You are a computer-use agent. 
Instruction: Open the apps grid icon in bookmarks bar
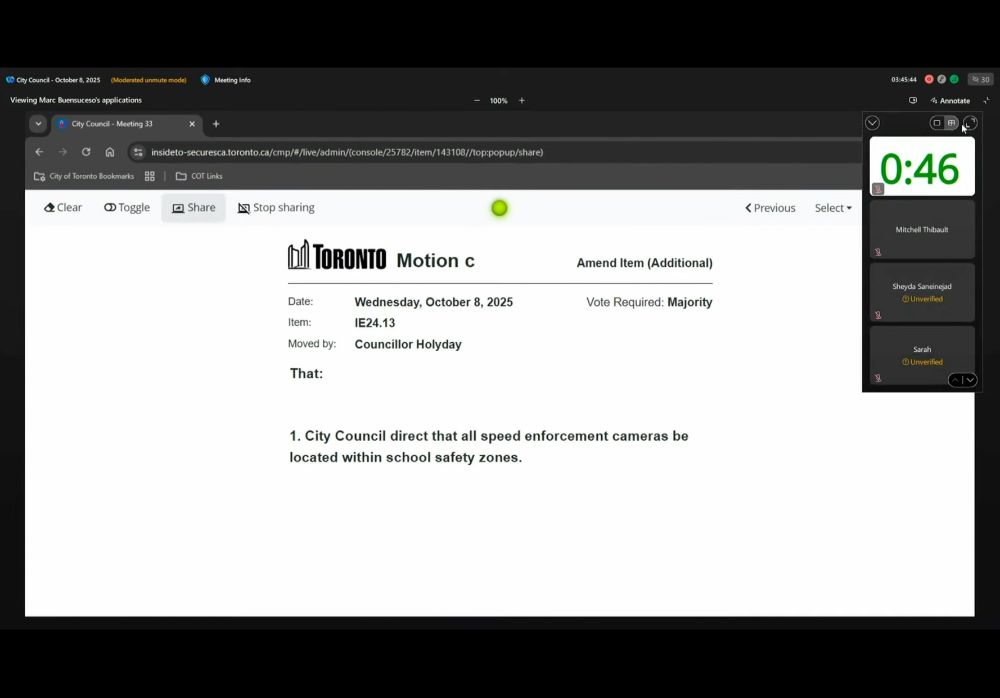pos(150,176)
